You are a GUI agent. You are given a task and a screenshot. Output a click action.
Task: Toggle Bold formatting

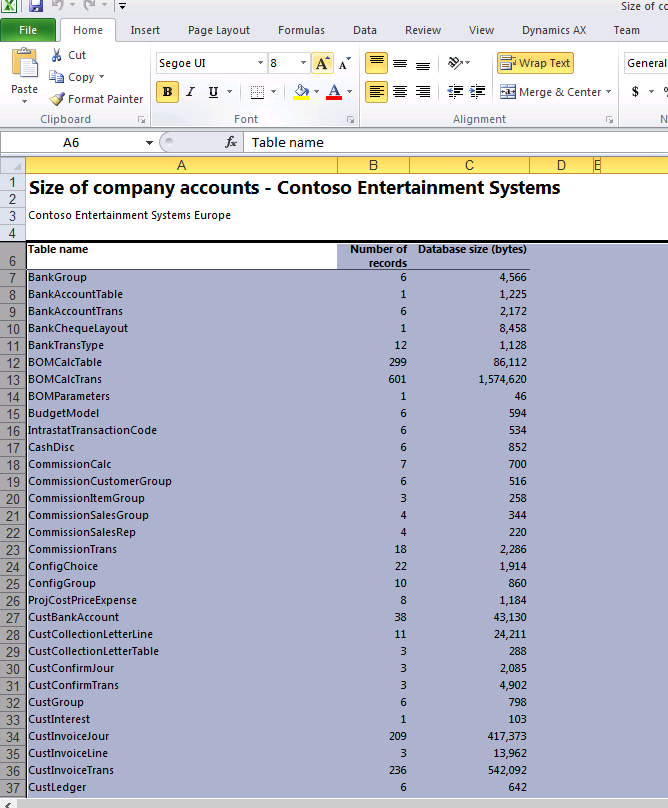click(x=167, y=92)
